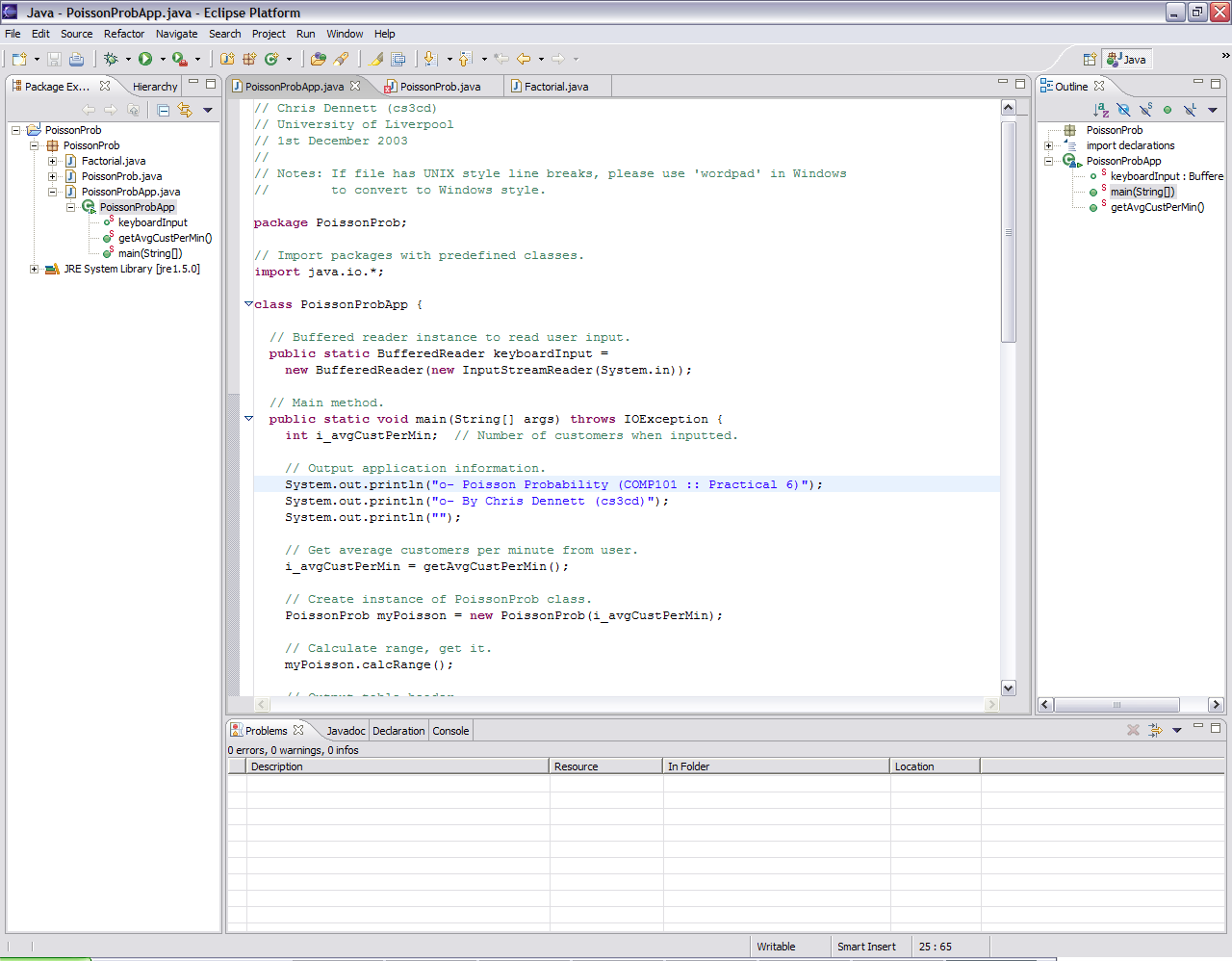Expand Factorial.java in Package Explorer
This screenshot has height=961, width=1232.
[53, 161]
